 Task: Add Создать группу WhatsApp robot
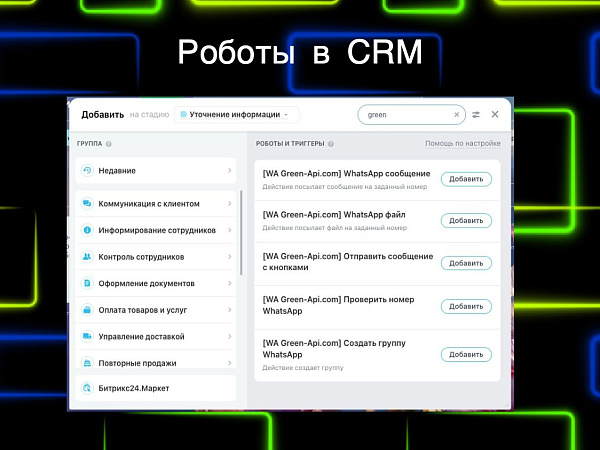click(466, 354)
